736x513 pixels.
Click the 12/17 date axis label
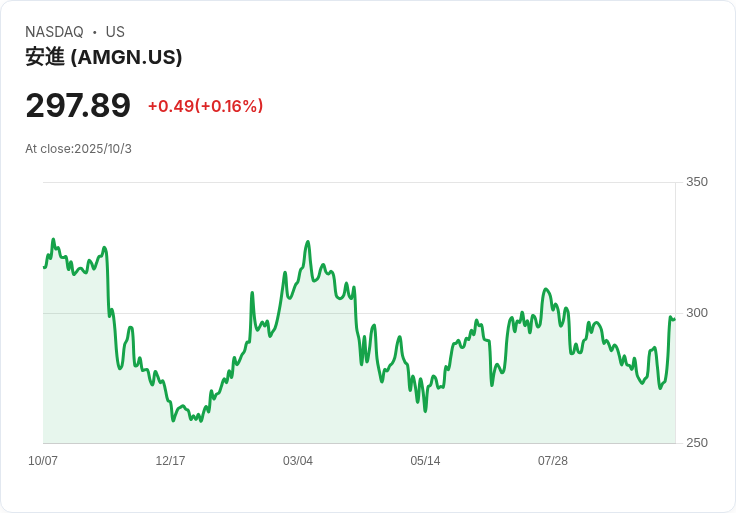point(170,460)
